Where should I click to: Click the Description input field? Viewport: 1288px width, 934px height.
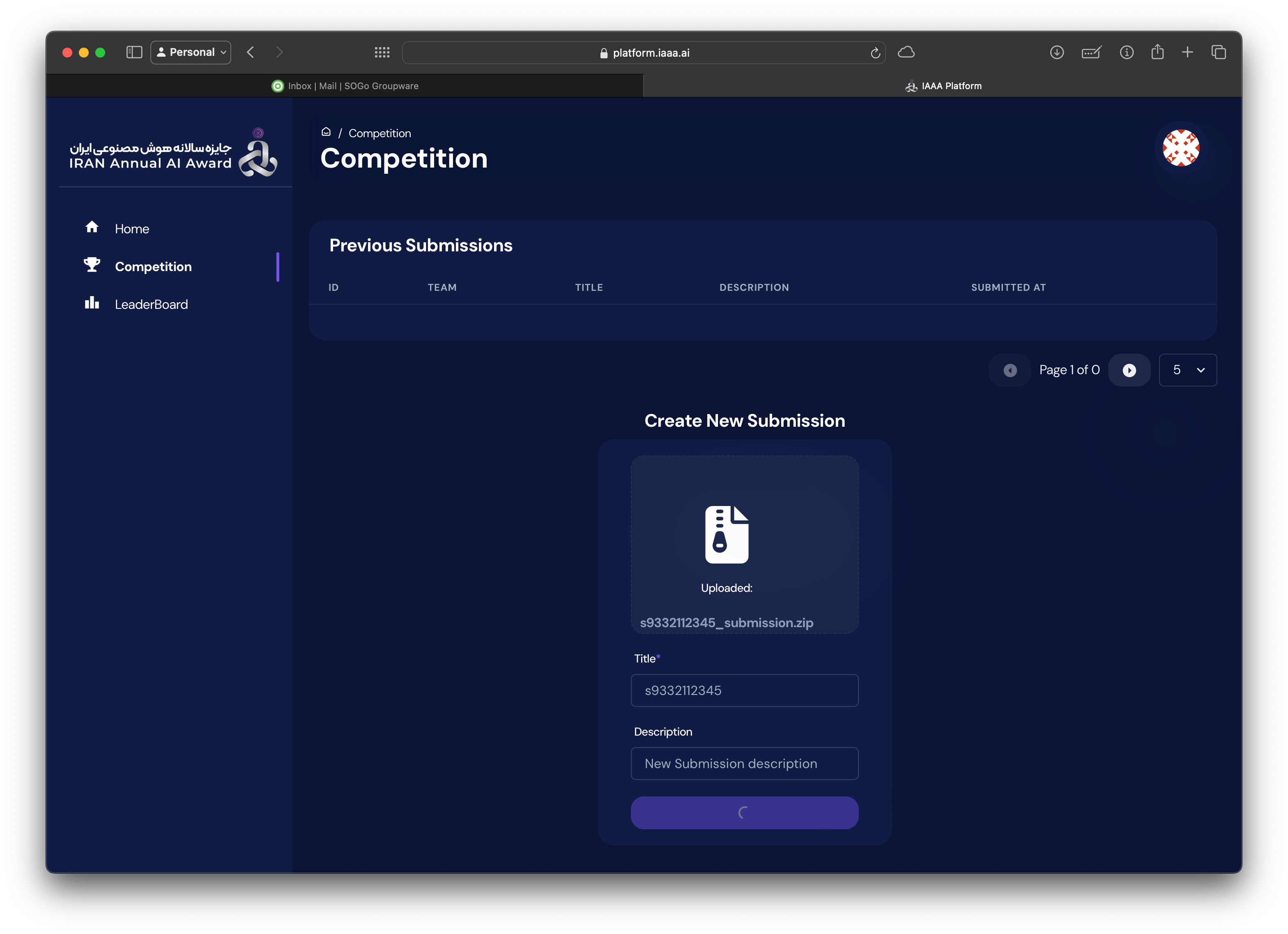744,764
